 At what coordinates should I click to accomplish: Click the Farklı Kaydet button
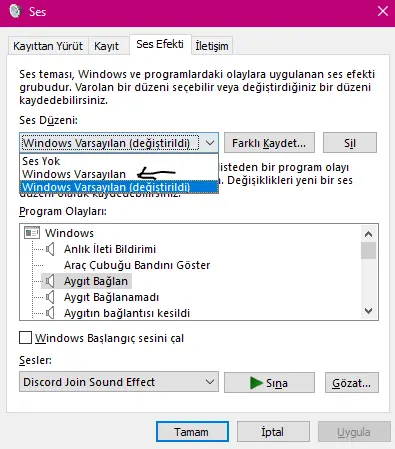tap(269, 143)
